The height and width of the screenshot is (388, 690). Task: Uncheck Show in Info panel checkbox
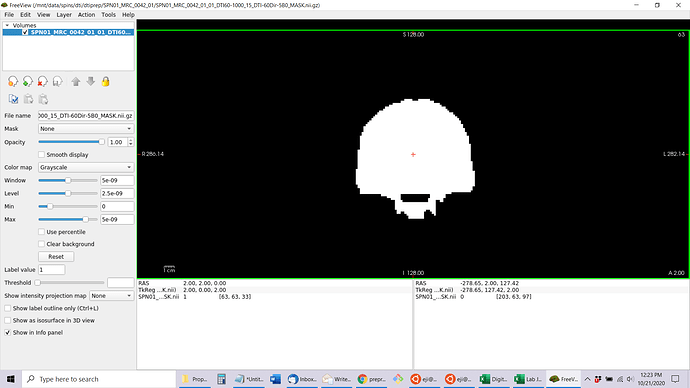pos(7,333)
